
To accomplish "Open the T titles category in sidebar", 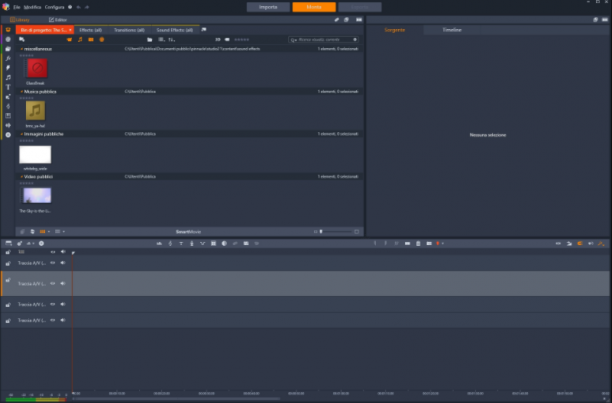I will [x=8, y=87].
